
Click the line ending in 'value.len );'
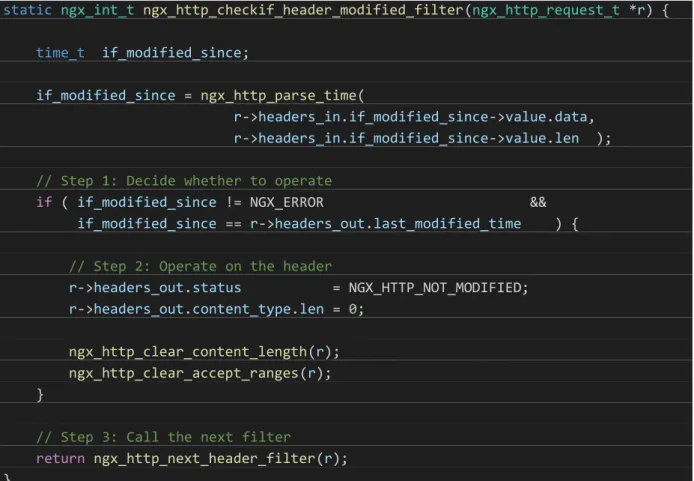pyautogui.click(x=422, y=139)
